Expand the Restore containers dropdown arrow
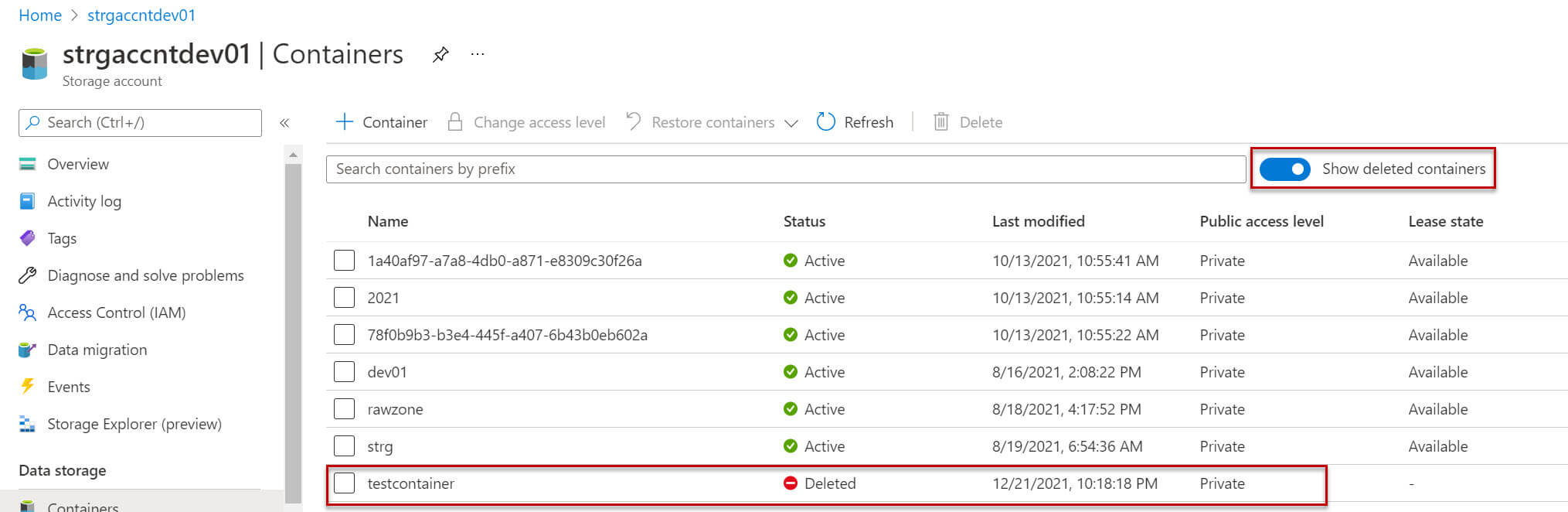Viewport: 1568px width, 512px height. point(791,123)
